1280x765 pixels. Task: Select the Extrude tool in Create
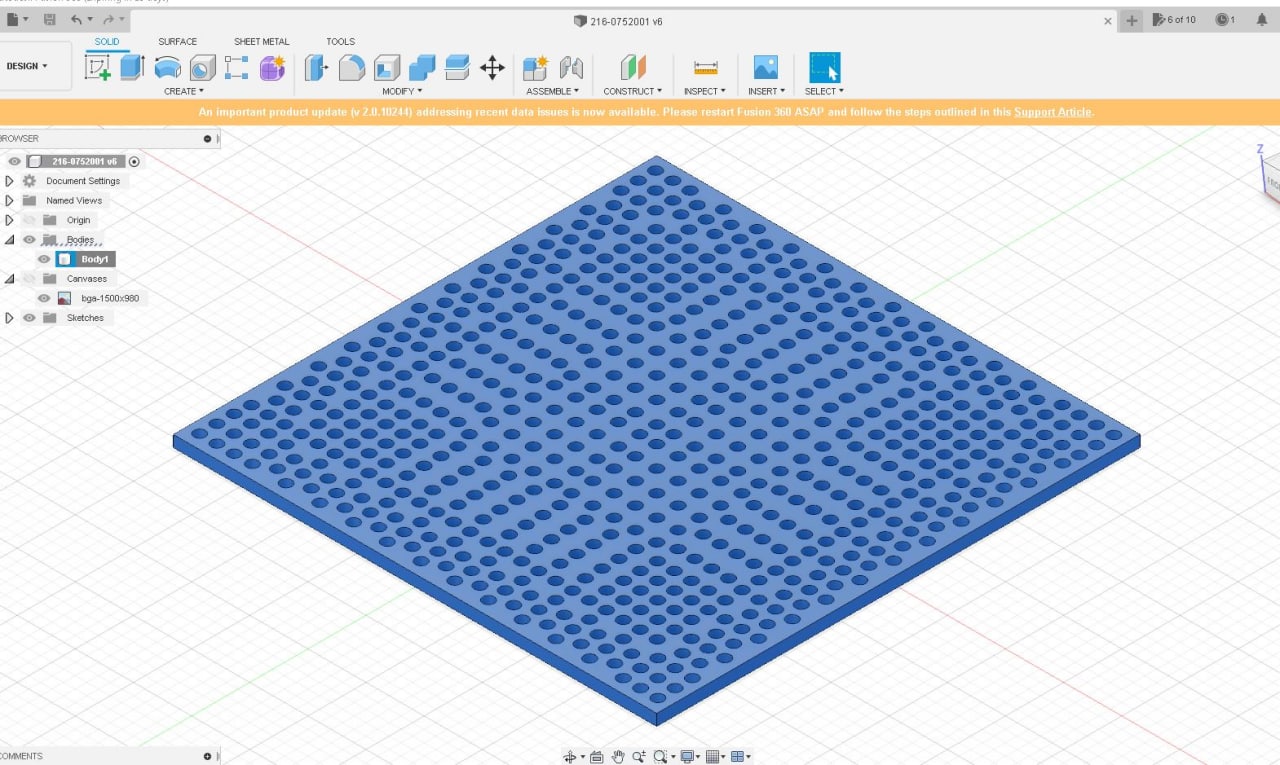point(132,67)
